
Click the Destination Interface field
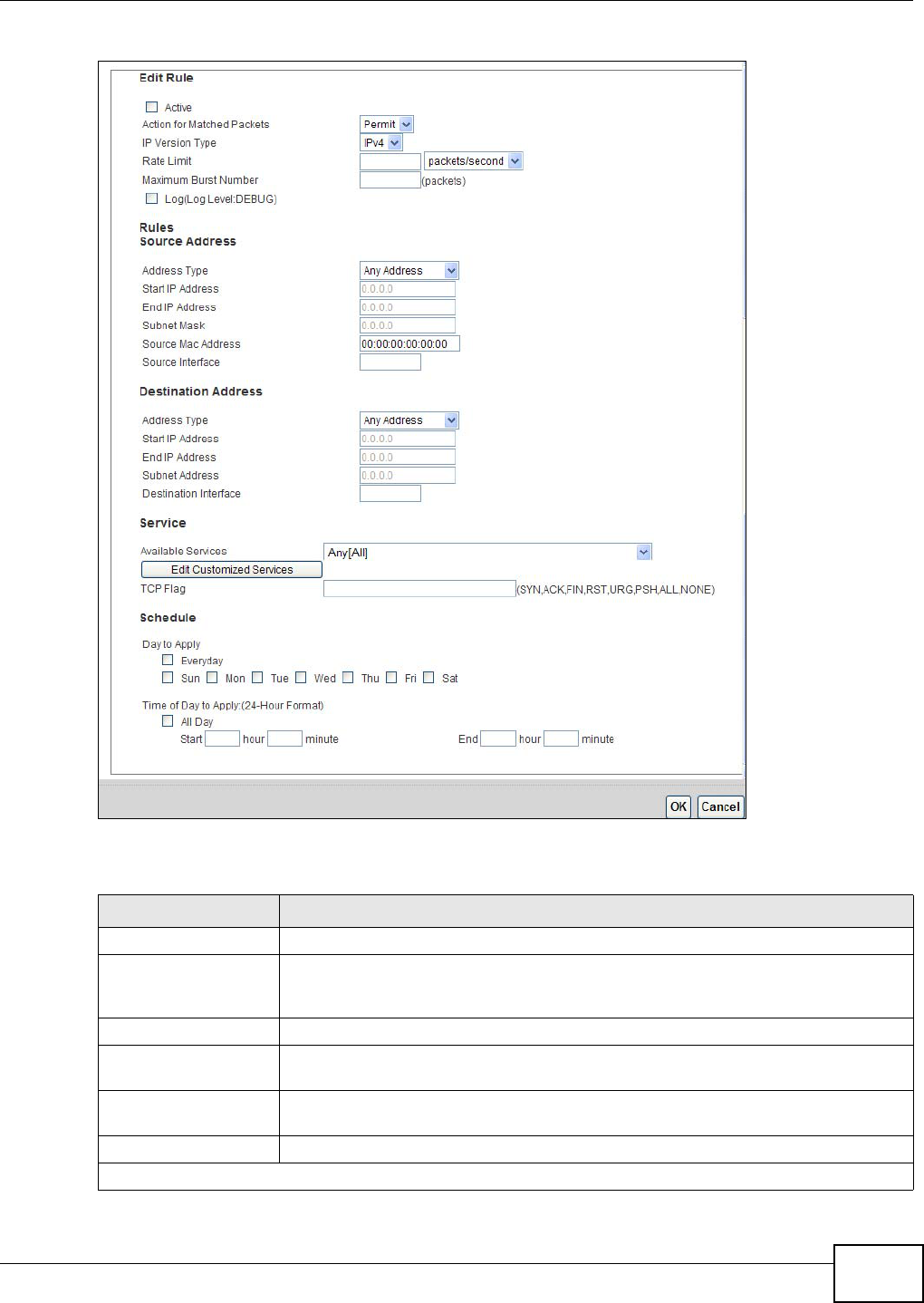tap(390, 494)
